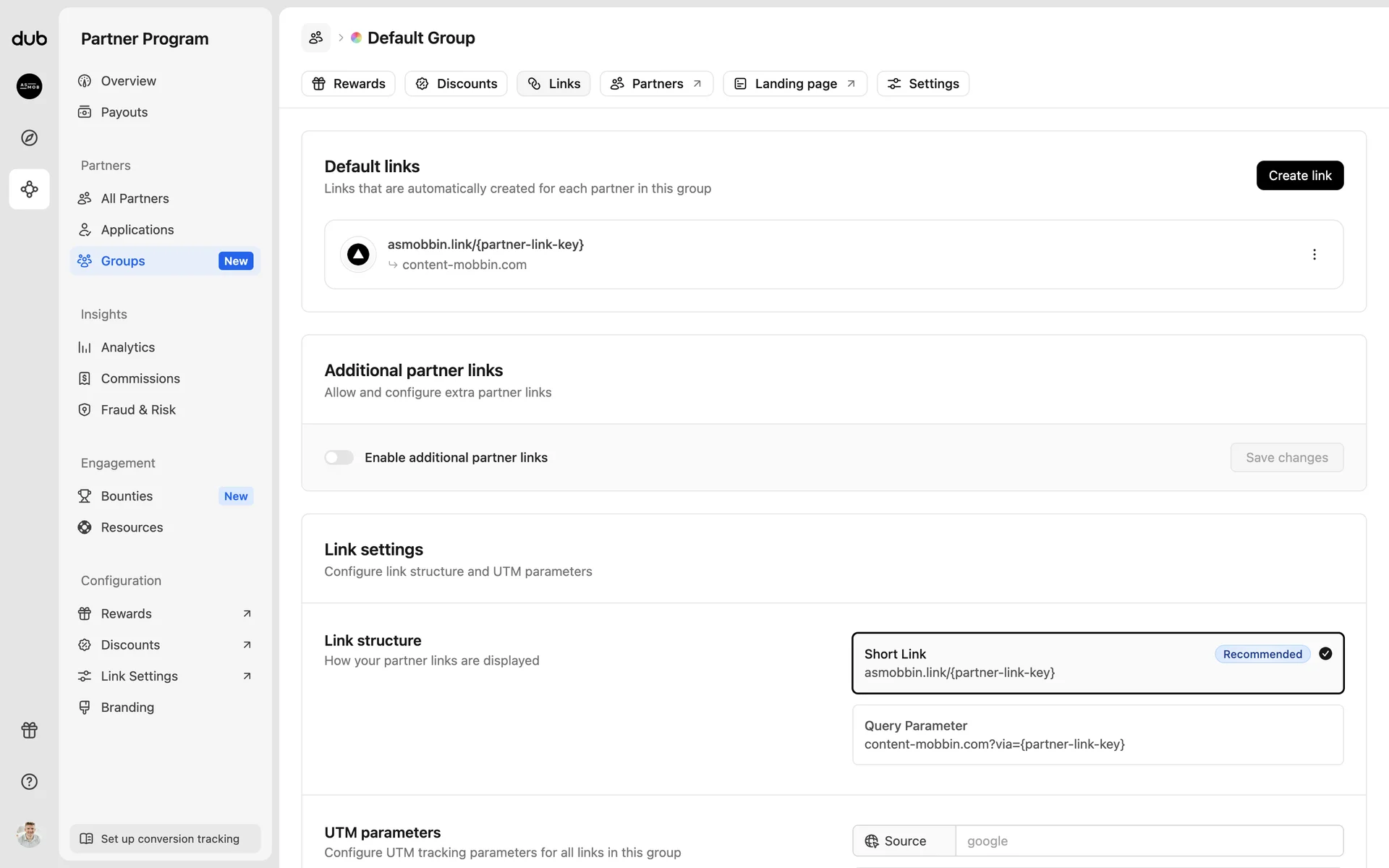Switch to the Rewards tab
This screenshot has height=868, width=1389.
tap(348, 84)
